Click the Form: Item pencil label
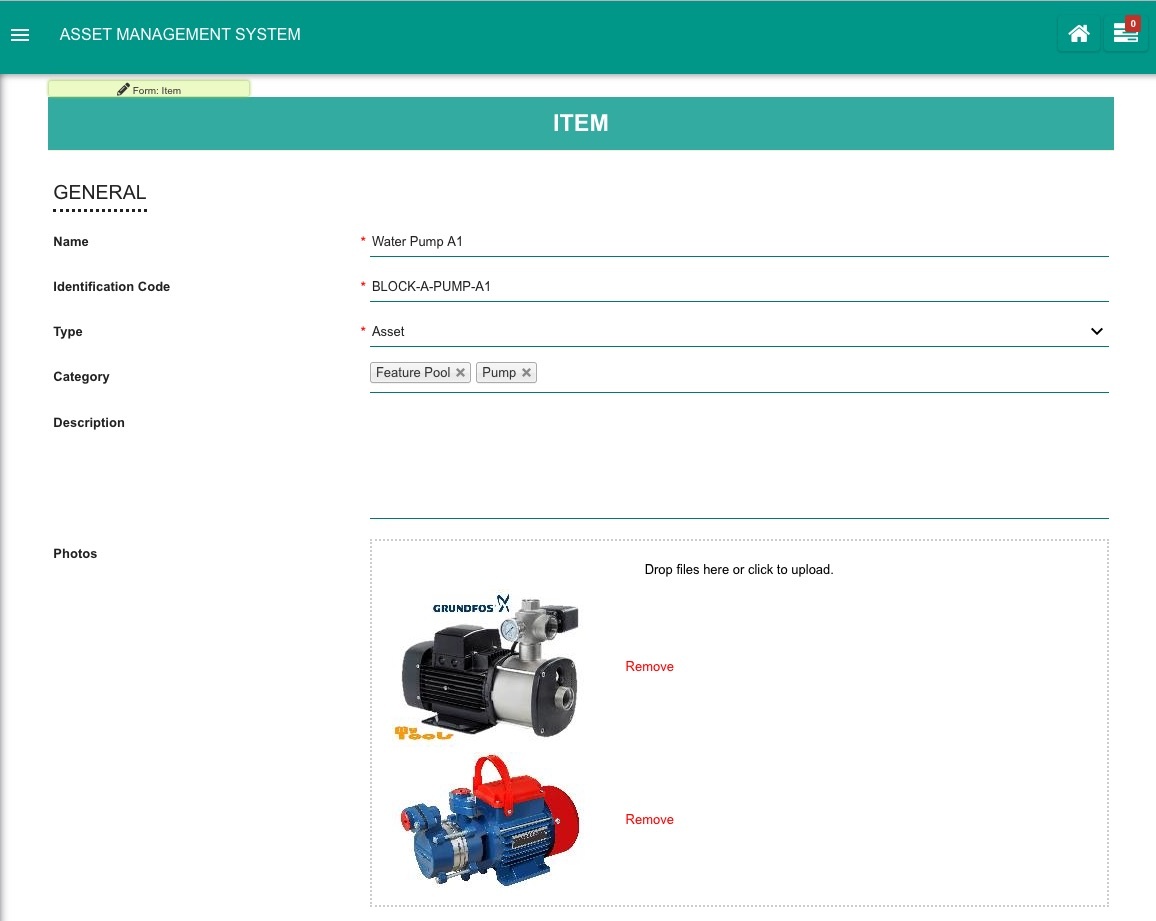Image resolution: width=1156 pixels, height=921 pixels. coord(149,90)
